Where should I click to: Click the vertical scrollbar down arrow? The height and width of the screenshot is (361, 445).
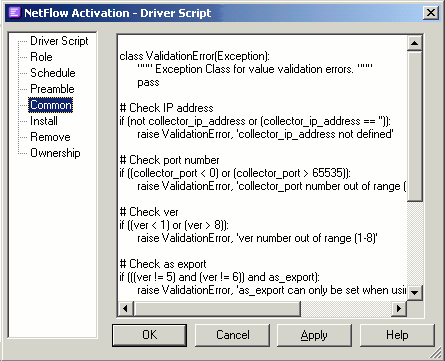[415, 292]
